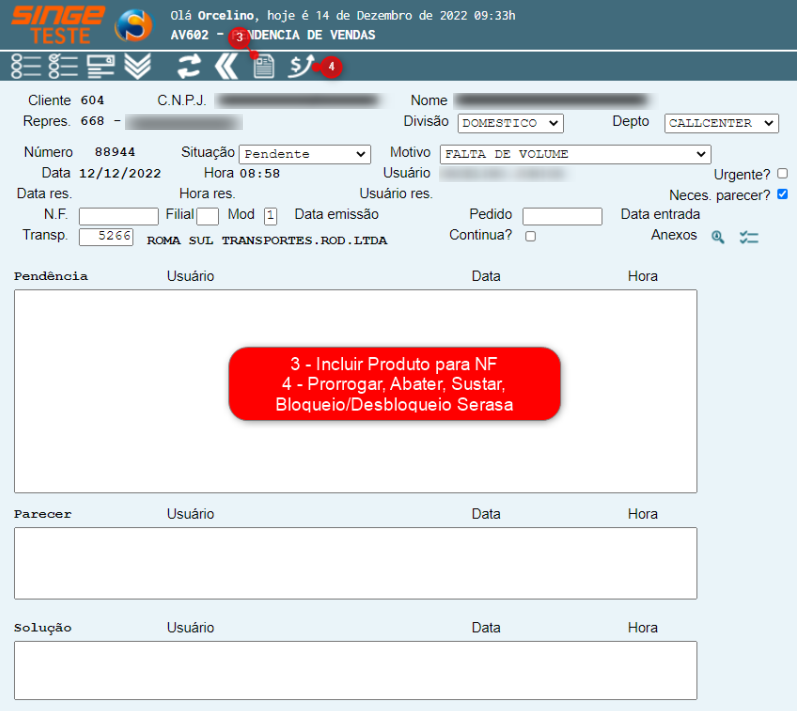Open the Situação dropdown showing Pendente
Screen dimensions: 797x711
[305, 154]
